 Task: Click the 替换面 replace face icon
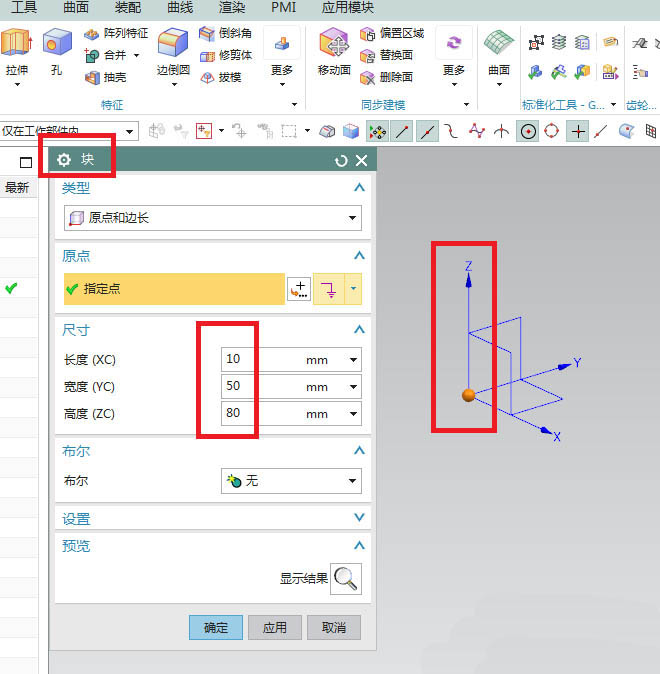[368, 56]
